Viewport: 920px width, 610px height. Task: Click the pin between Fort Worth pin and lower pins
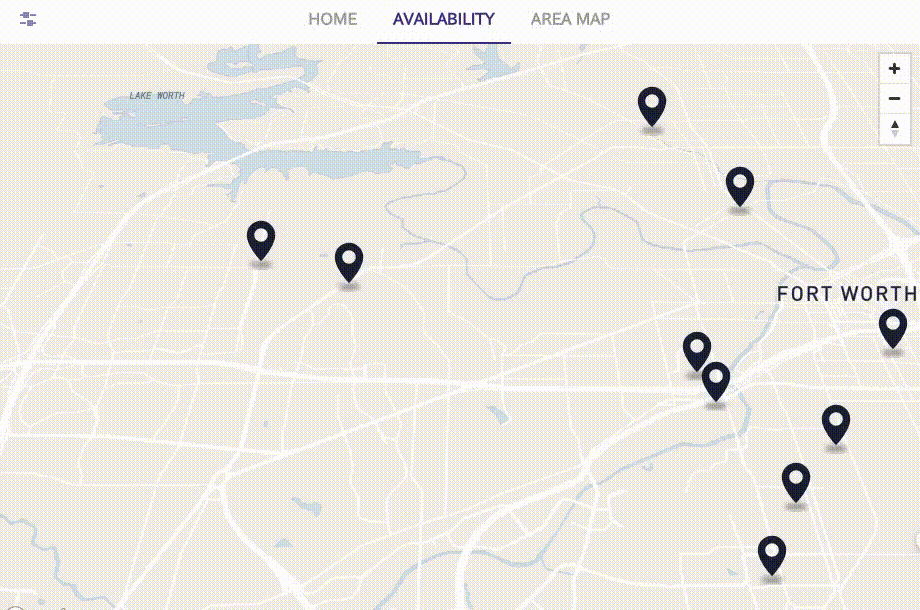click(x=835, y=423)
